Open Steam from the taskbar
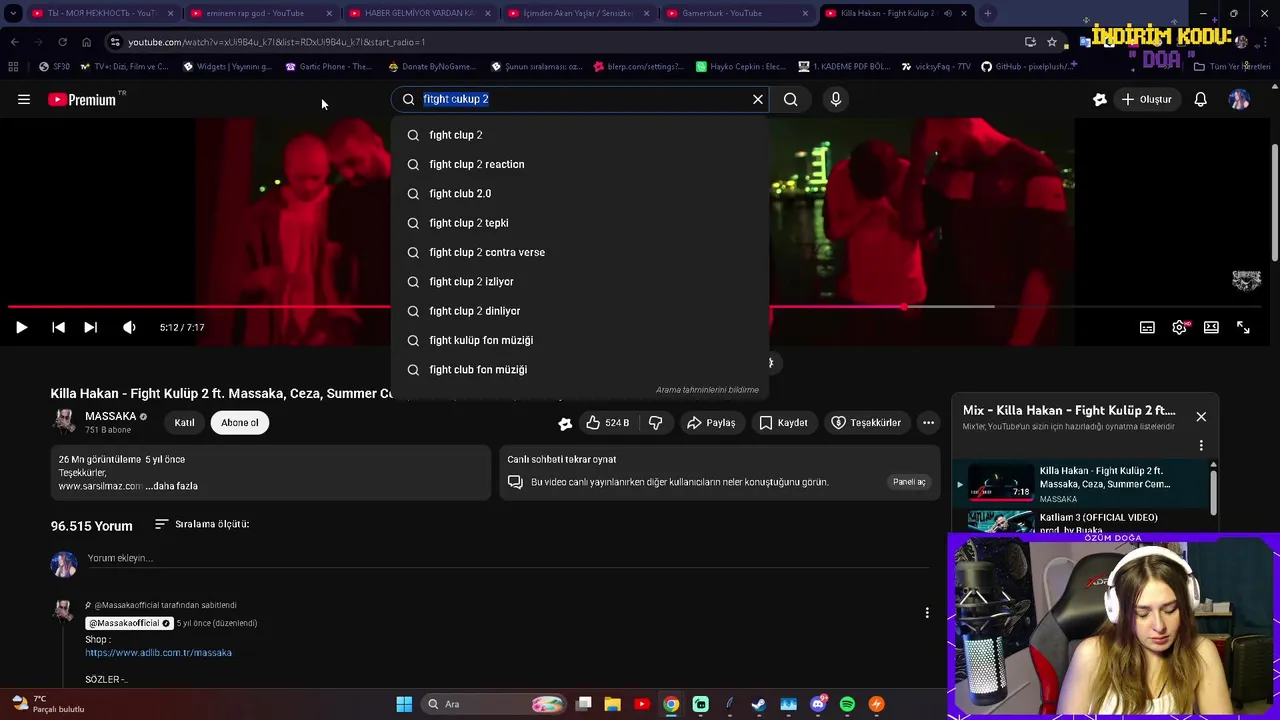 (x=759, y=704)
